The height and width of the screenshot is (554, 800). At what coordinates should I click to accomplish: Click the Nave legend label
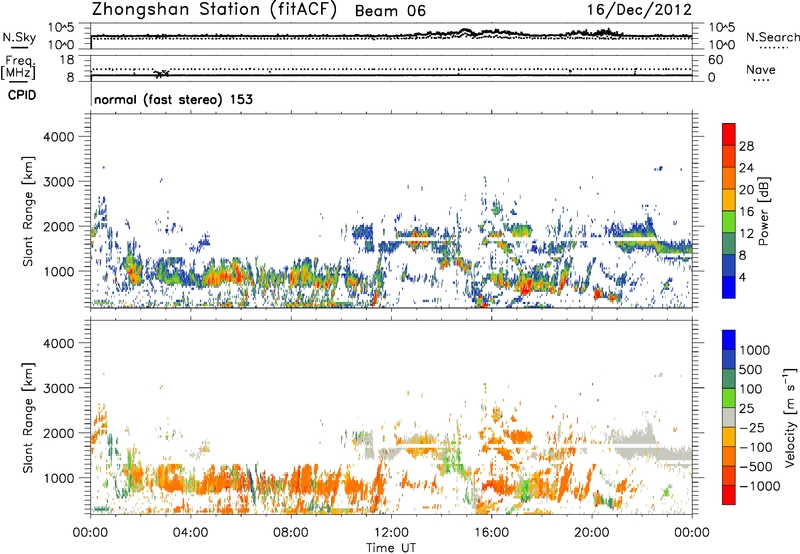point(761,70)
